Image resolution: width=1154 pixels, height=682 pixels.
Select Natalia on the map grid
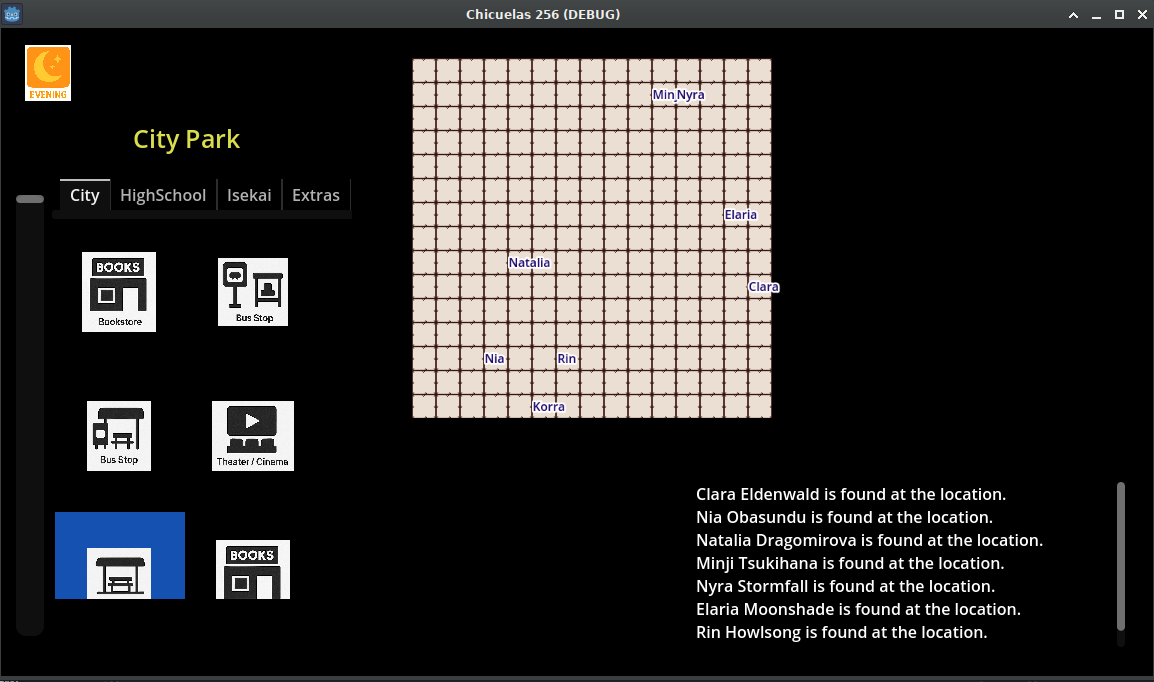[529, 263]
